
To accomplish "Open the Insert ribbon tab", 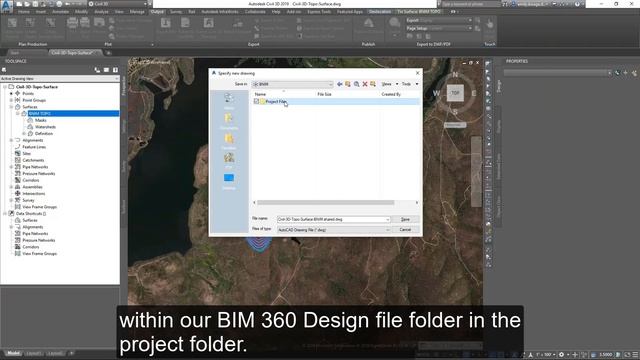I will pyautogui.click(x=41, y=12).
